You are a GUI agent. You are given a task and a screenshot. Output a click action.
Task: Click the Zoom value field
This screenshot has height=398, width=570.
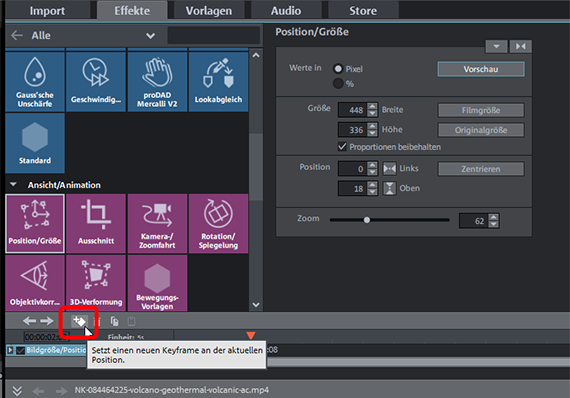pos(474,221)
